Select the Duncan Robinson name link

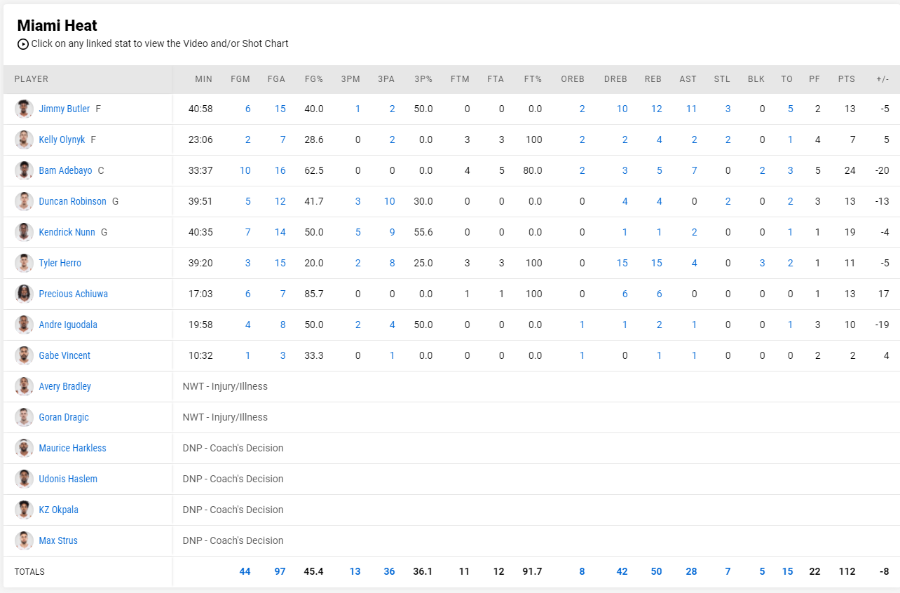[72, 201]
